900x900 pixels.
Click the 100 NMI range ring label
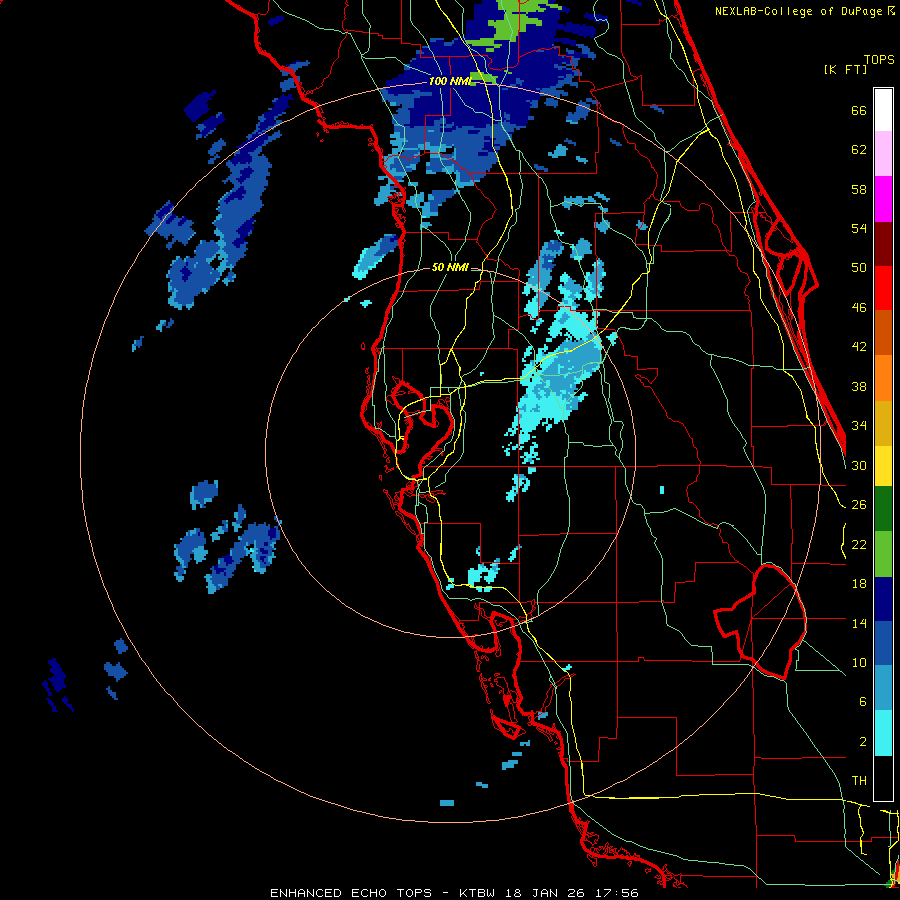click(x=450, y=81)
